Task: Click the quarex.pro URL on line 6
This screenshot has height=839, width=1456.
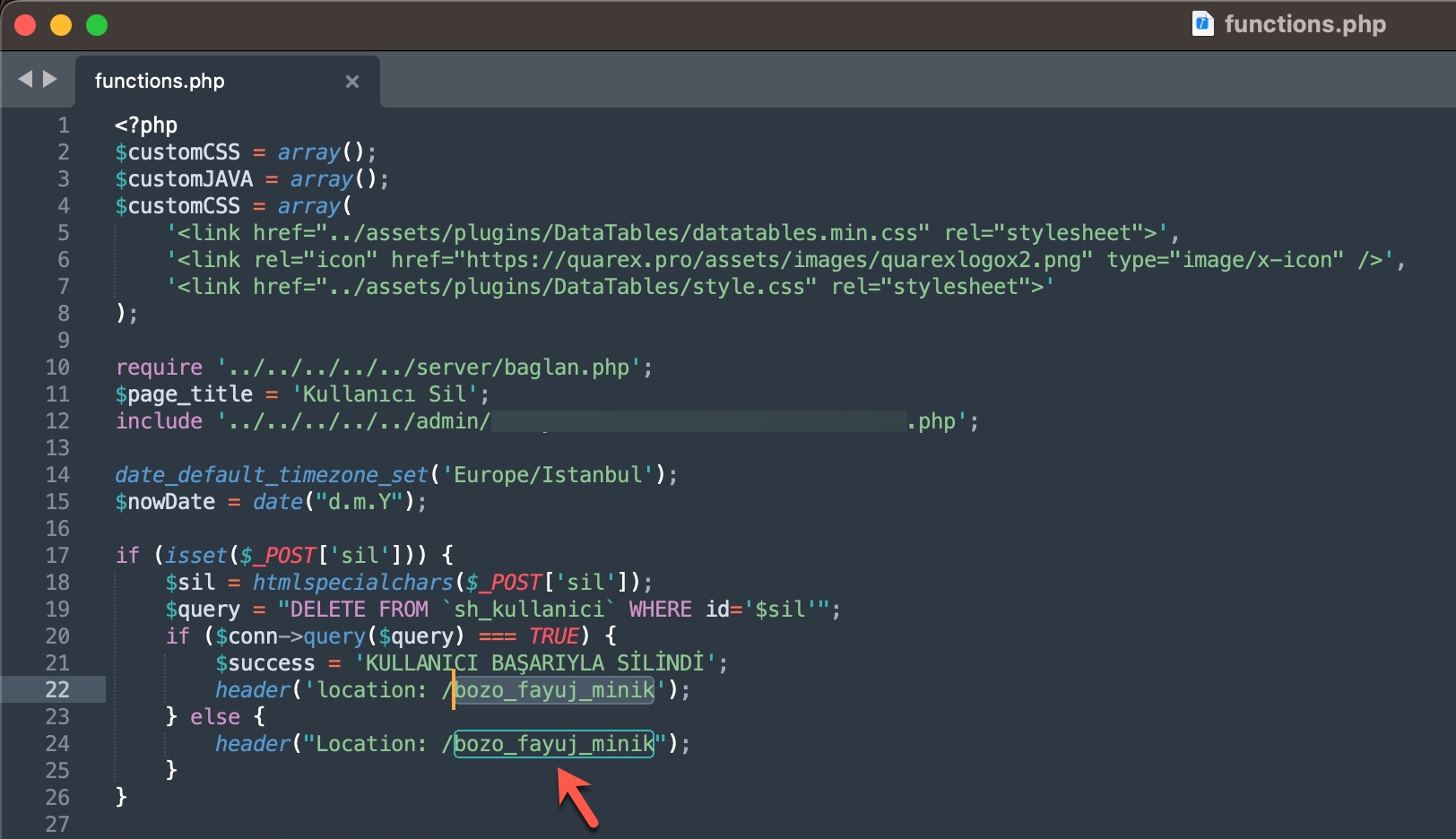Action: (x=773, y=260)
